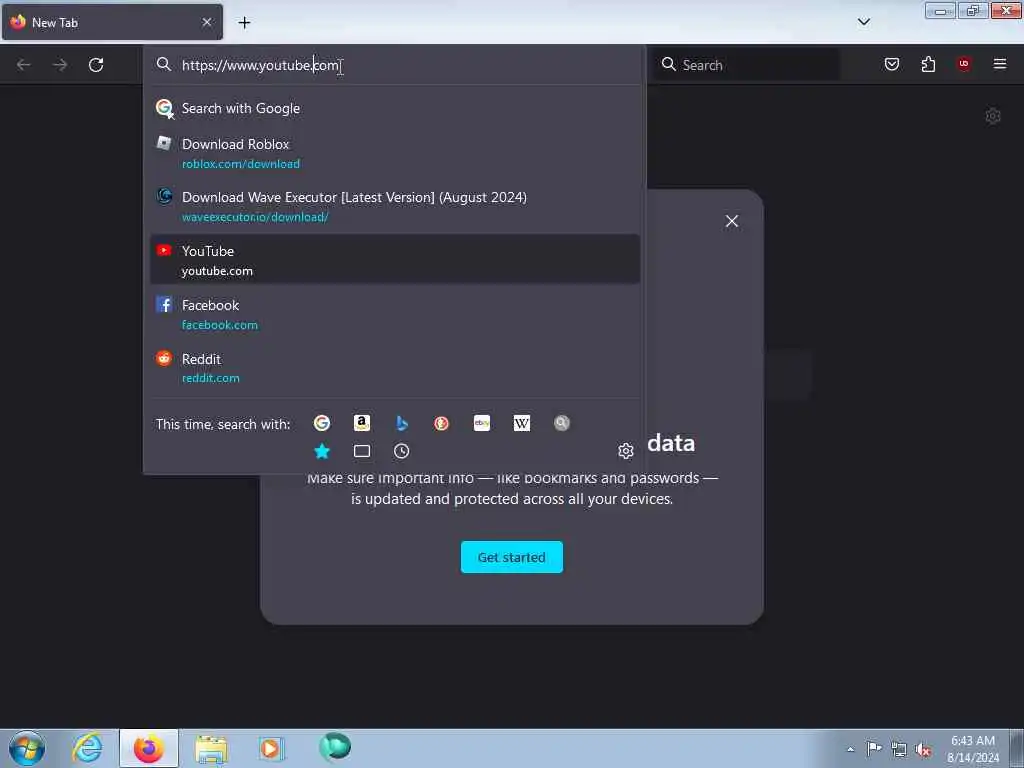This screenshot has height=768, width=1024.
Task: Open a new tab with the plus button
Action: coord(244,22)
